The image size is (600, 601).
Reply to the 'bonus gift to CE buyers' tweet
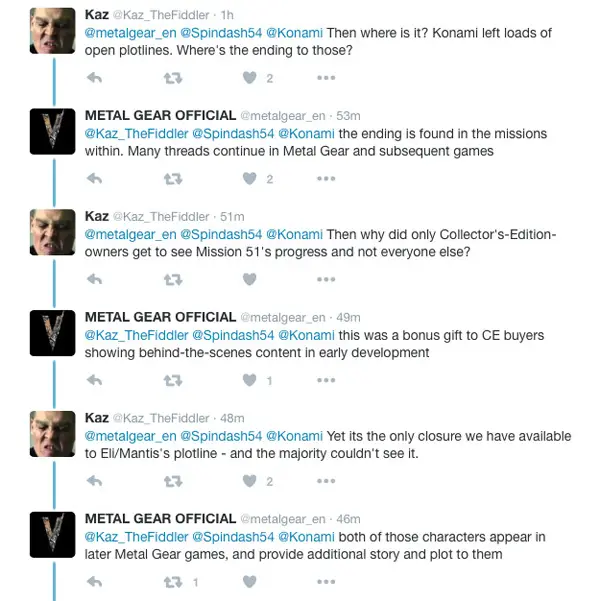pos(95,380)
